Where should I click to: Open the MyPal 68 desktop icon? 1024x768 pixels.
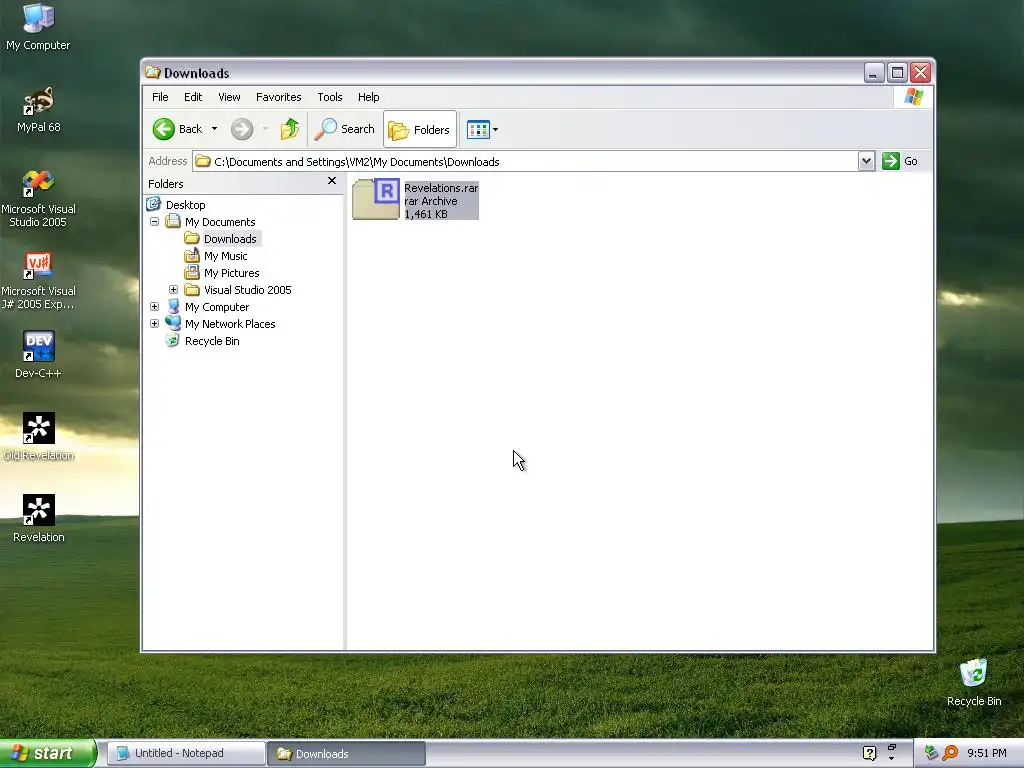(39, 110)
